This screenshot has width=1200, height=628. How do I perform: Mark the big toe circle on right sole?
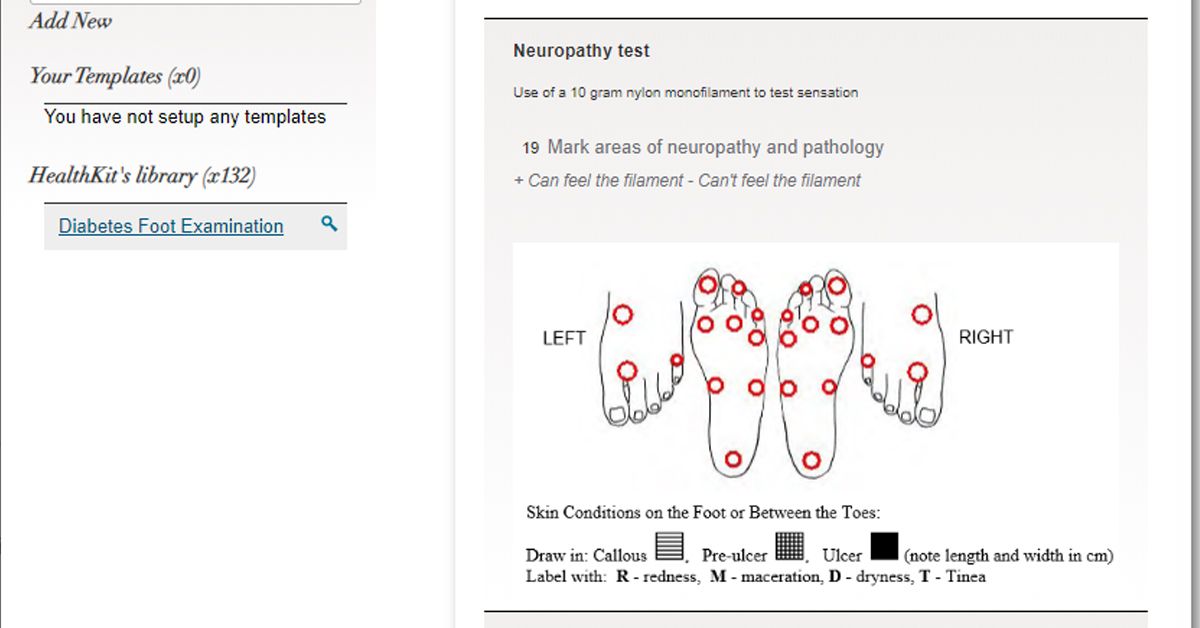tap(837, 286)
